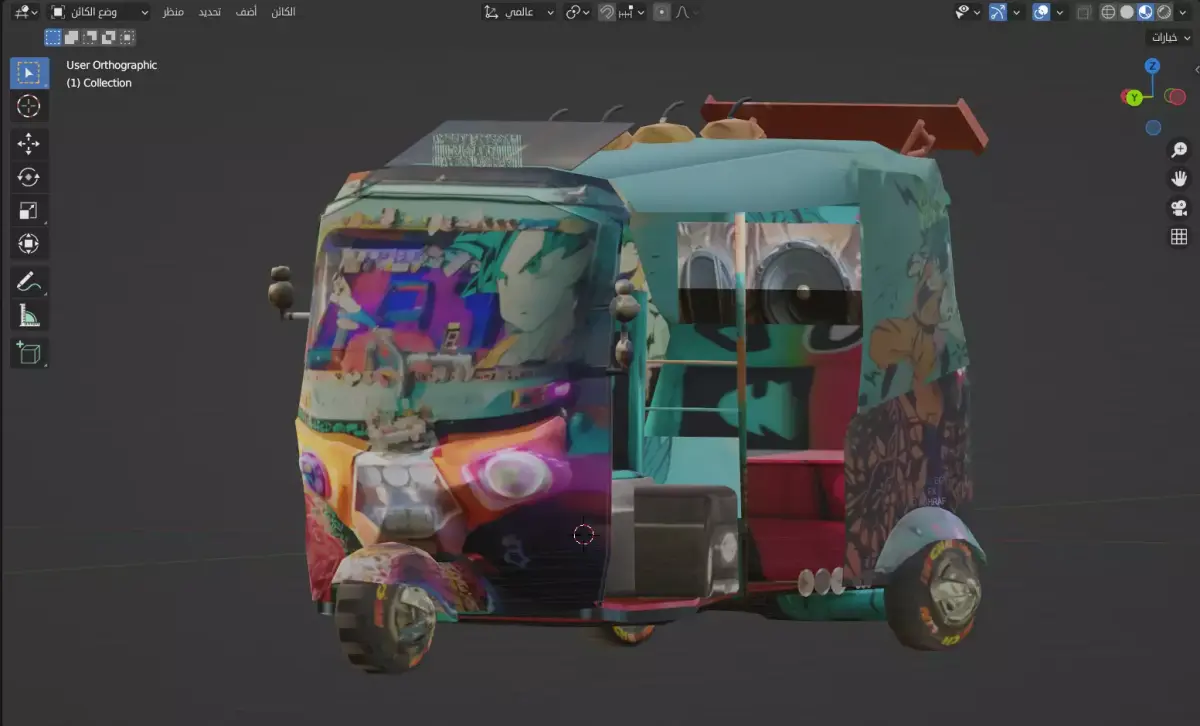Click the (1) Collection text
Image resolution: width=1200 pixels, height=726 pixels.
(x=99, y=83)
